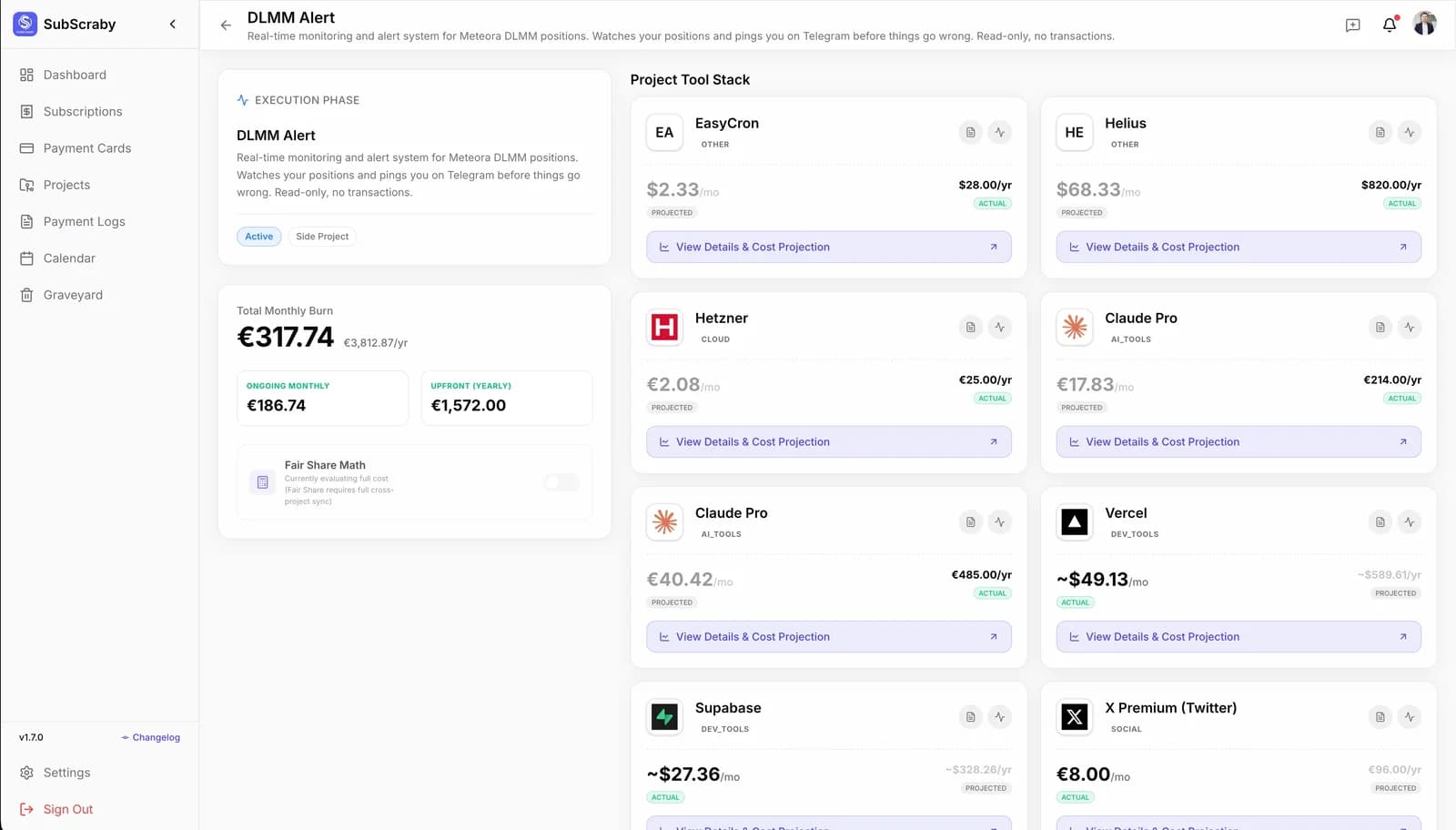The width and height of the screenshot is (1456, 830).
Task: Click the activity icon on the Helius card
Action: [x=1410, y=132]
